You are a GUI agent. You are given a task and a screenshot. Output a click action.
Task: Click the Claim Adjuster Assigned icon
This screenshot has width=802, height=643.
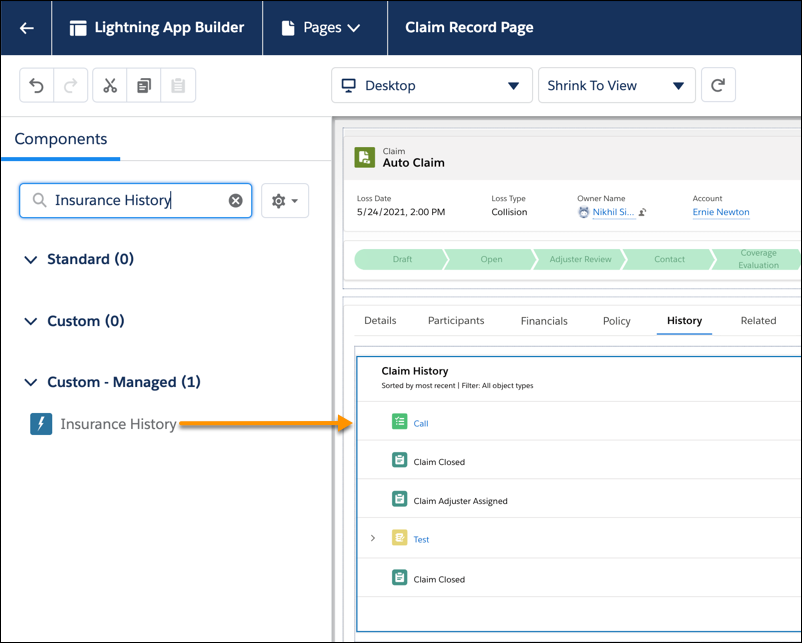(x=399, y=499)
